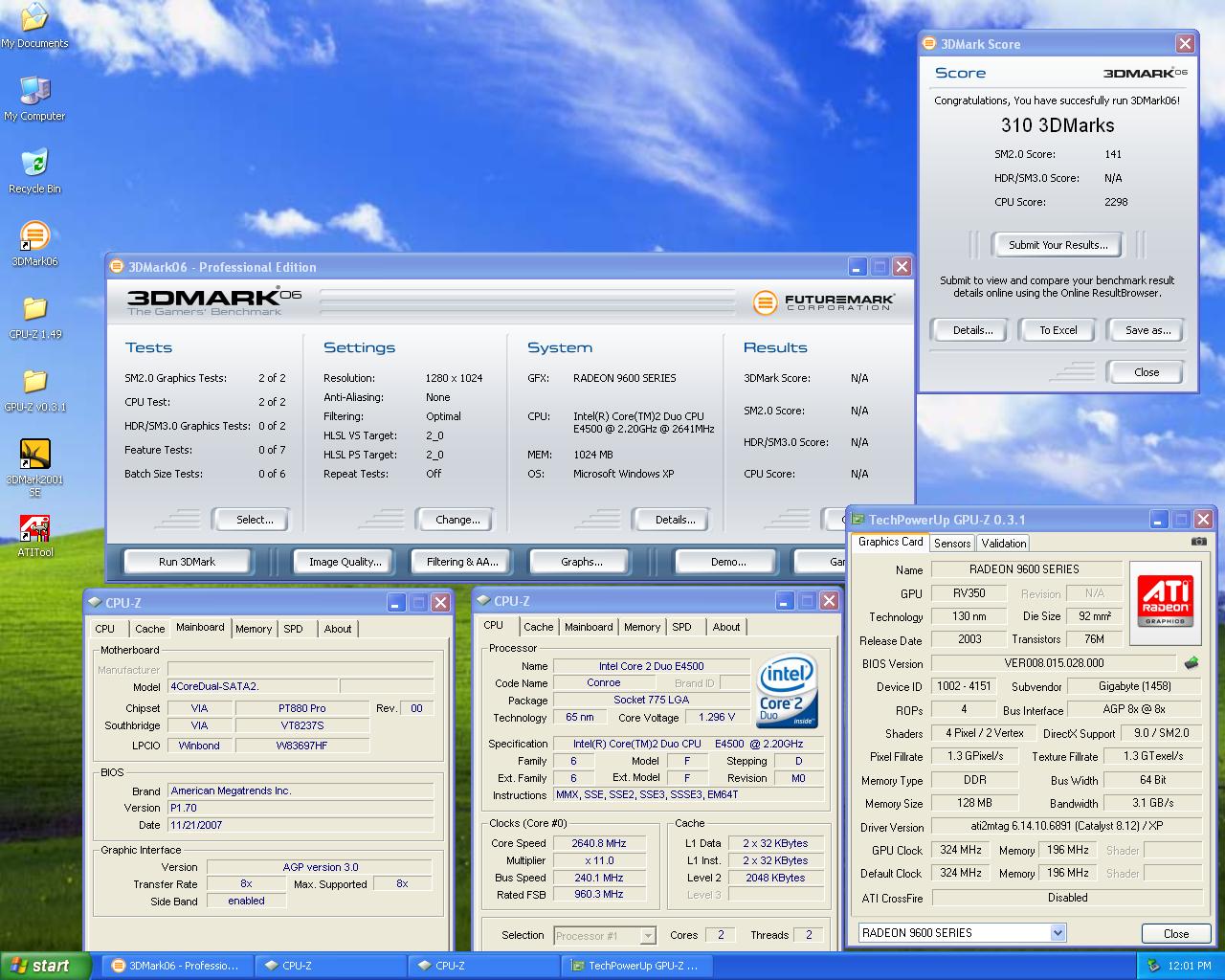Open My Computer desktop icon
The height and width of the screenshot is (980, 1225).
(34, 99)
